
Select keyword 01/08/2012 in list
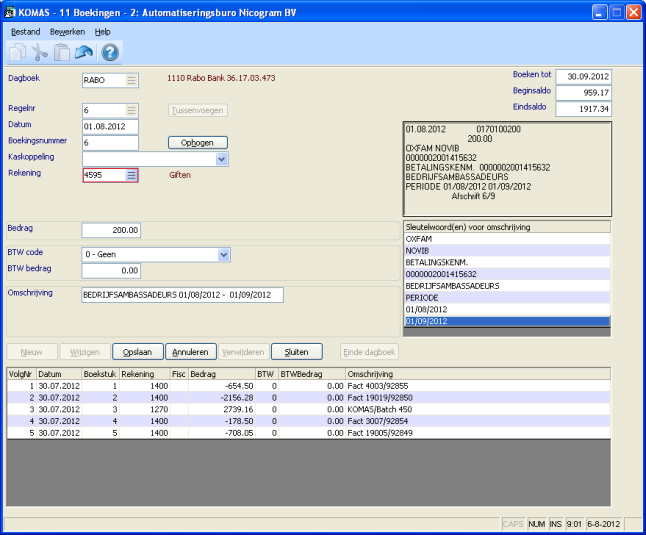click(x=507, y=309)
